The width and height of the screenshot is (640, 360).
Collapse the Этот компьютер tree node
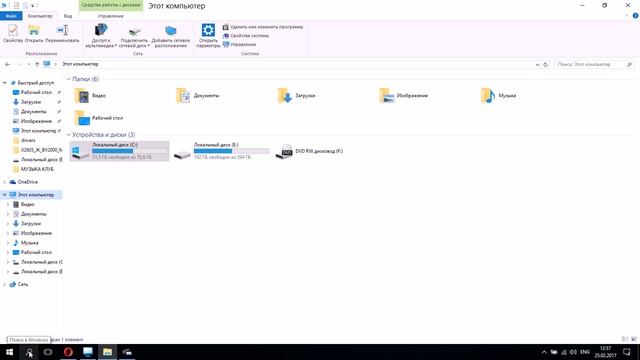point(5,195)
